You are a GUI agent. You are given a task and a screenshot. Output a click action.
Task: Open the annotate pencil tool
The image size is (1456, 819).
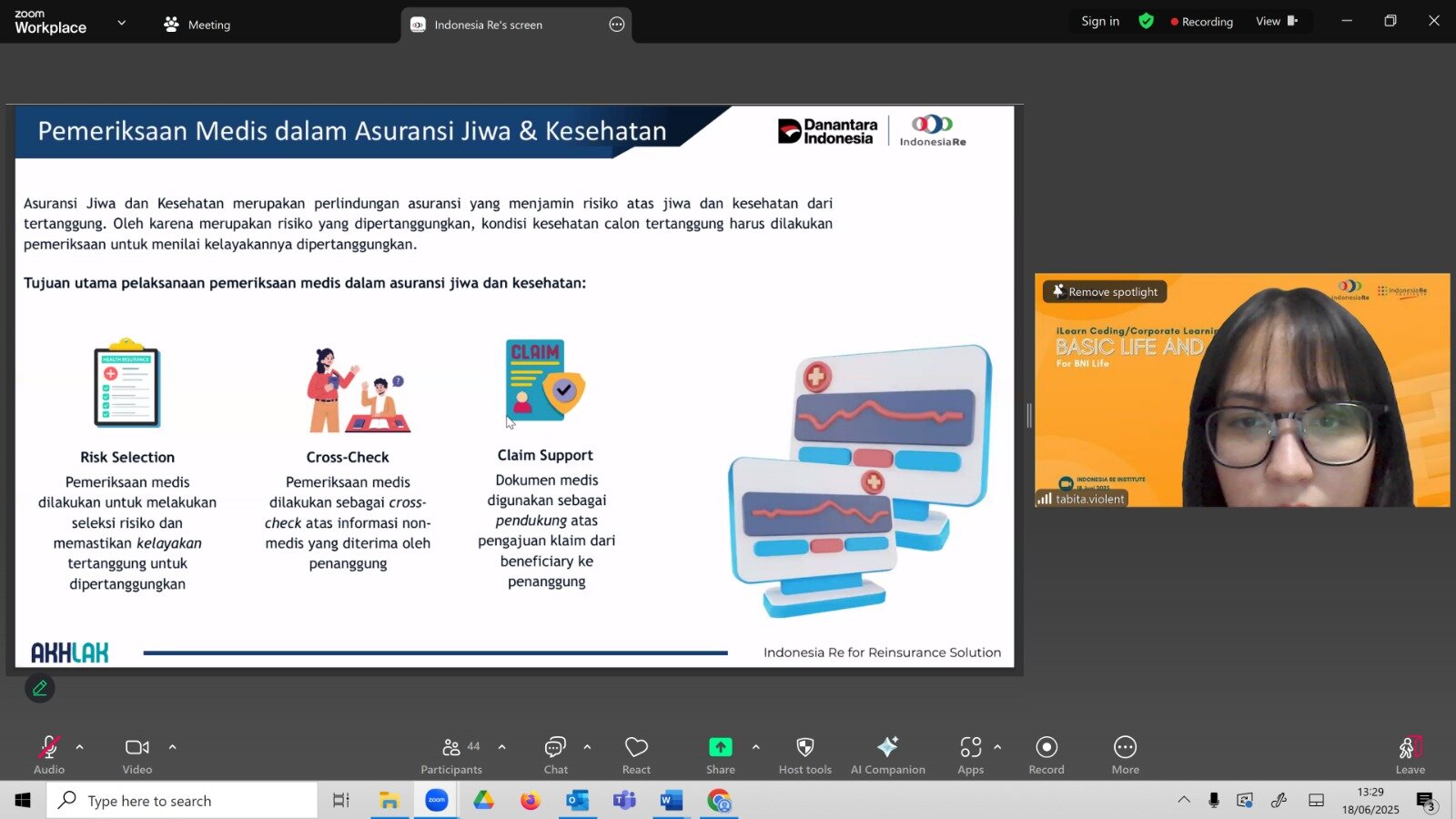click(40, 688)
